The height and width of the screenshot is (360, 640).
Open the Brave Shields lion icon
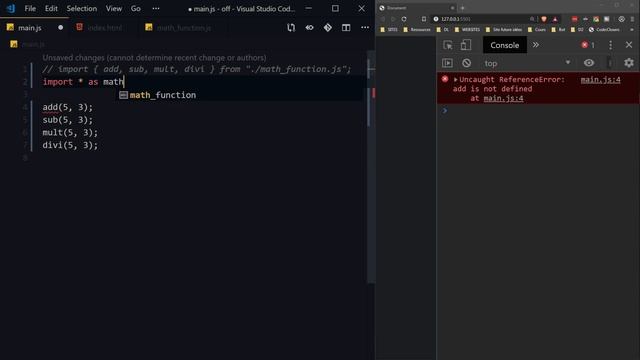(544, 19)
